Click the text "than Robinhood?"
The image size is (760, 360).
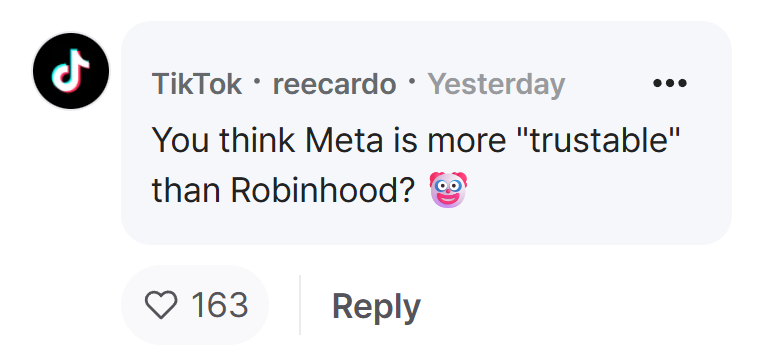coord(284,190)
